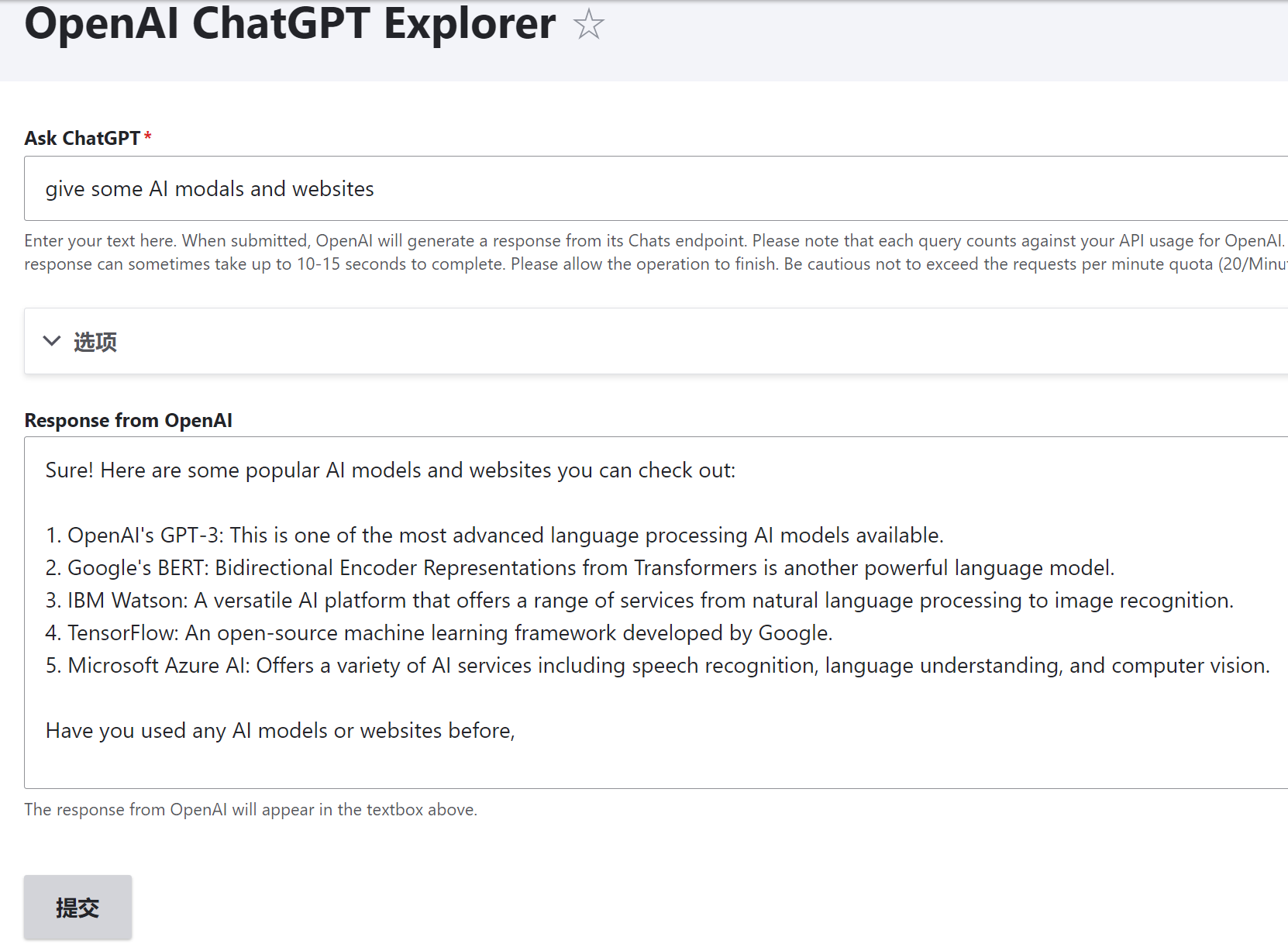The height and width of the screenshot is (944, 1288).
Task: Focus the Ask ChatGPT text input field
Action: (656, 188)
